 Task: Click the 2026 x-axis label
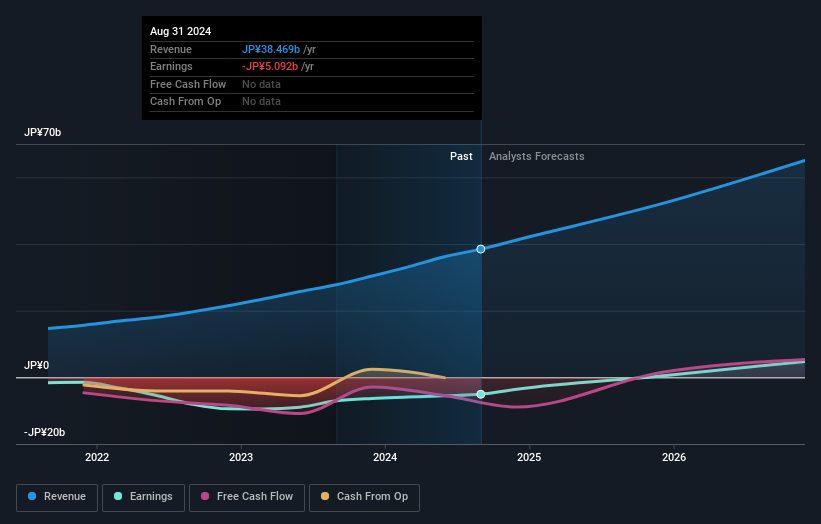pyautogui.click(x=674, y=457)
